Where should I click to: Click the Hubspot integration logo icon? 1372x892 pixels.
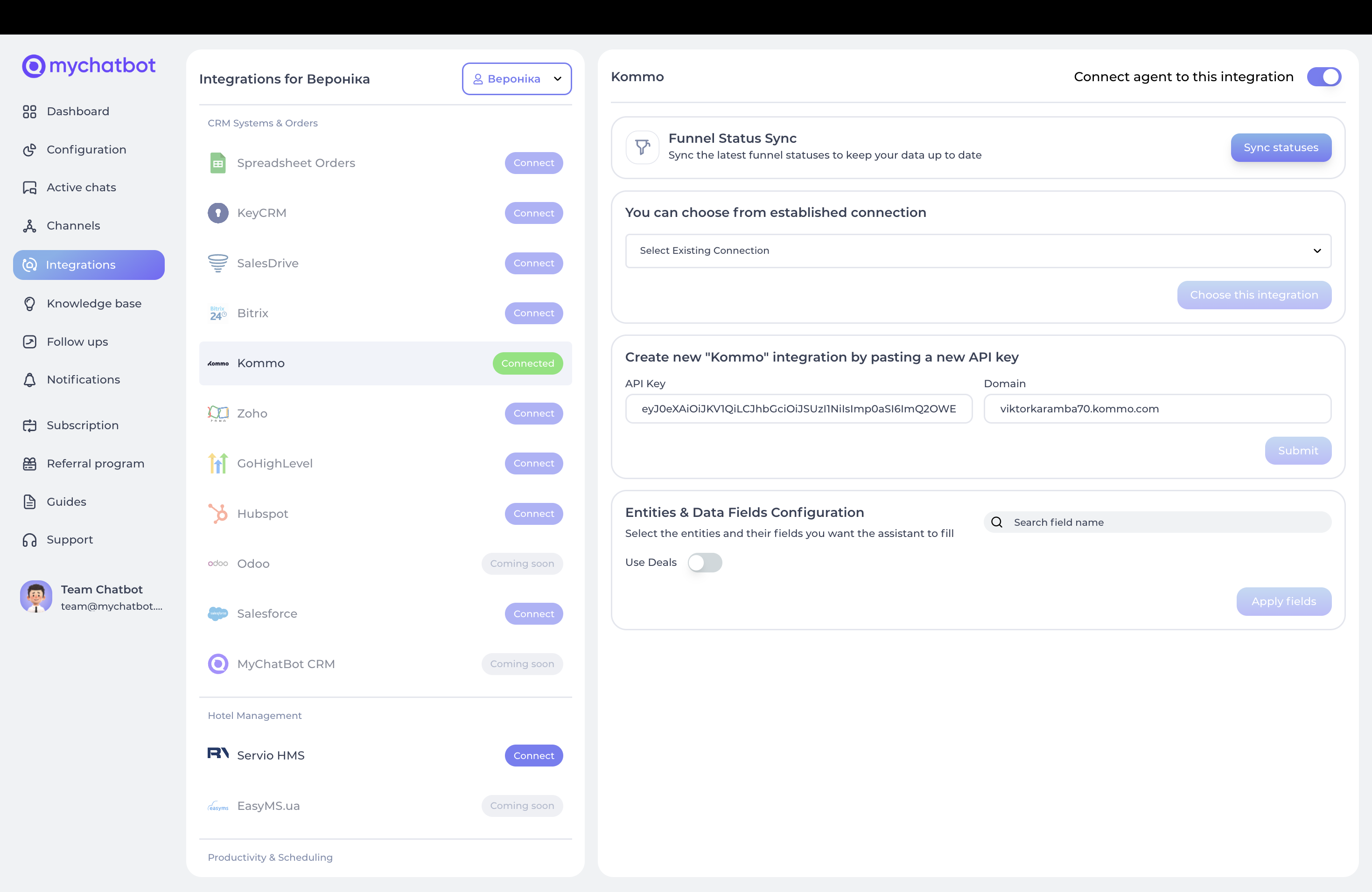coord(218,514)
